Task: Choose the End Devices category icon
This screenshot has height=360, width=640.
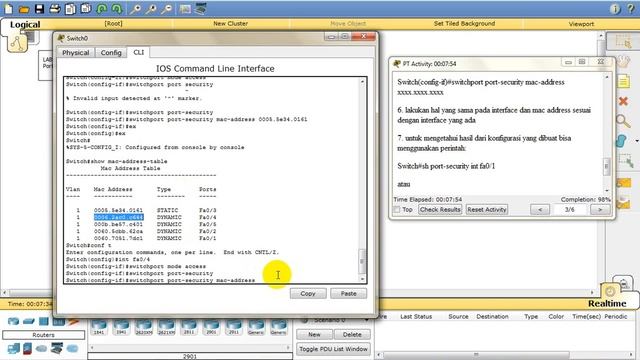Action: (x=13, y=349)
